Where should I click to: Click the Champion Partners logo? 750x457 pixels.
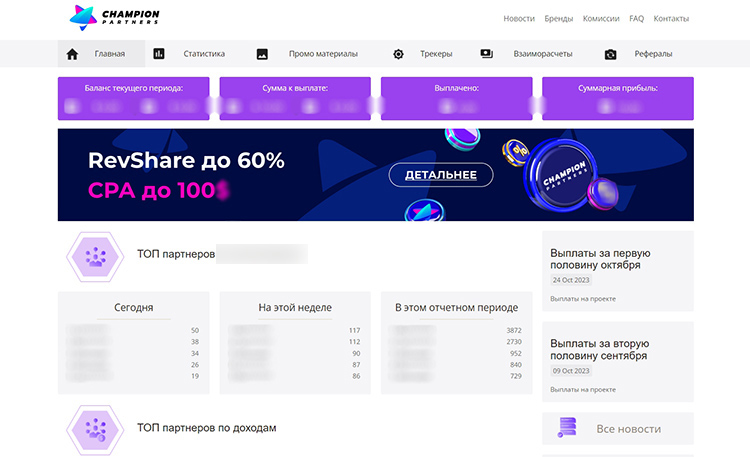click(x=114, y=17)
